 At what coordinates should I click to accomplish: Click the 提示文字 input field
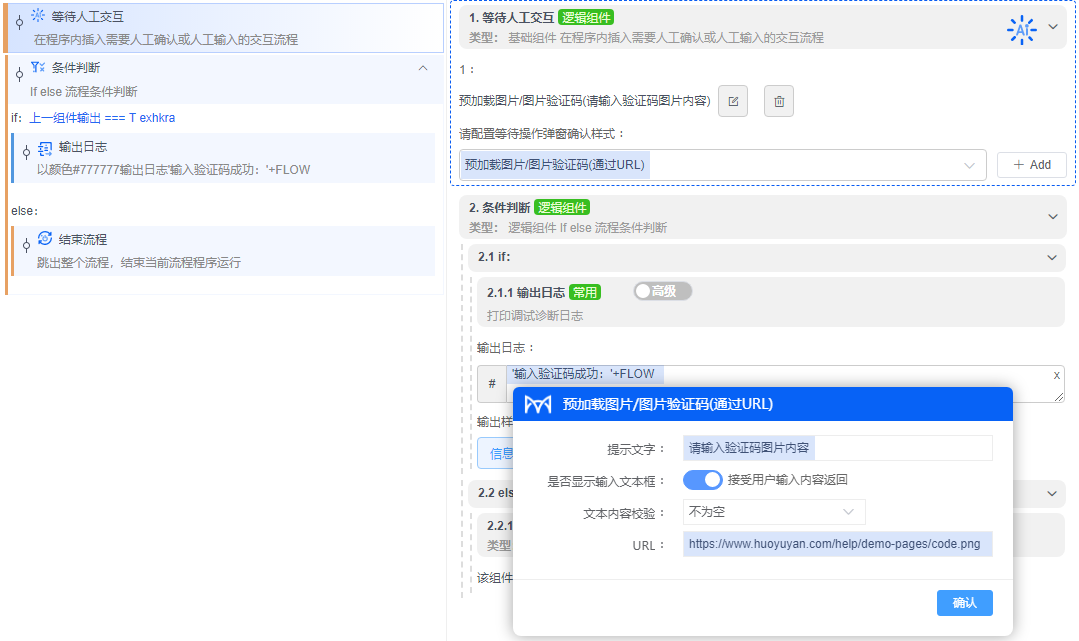click(x=837, y=448)
